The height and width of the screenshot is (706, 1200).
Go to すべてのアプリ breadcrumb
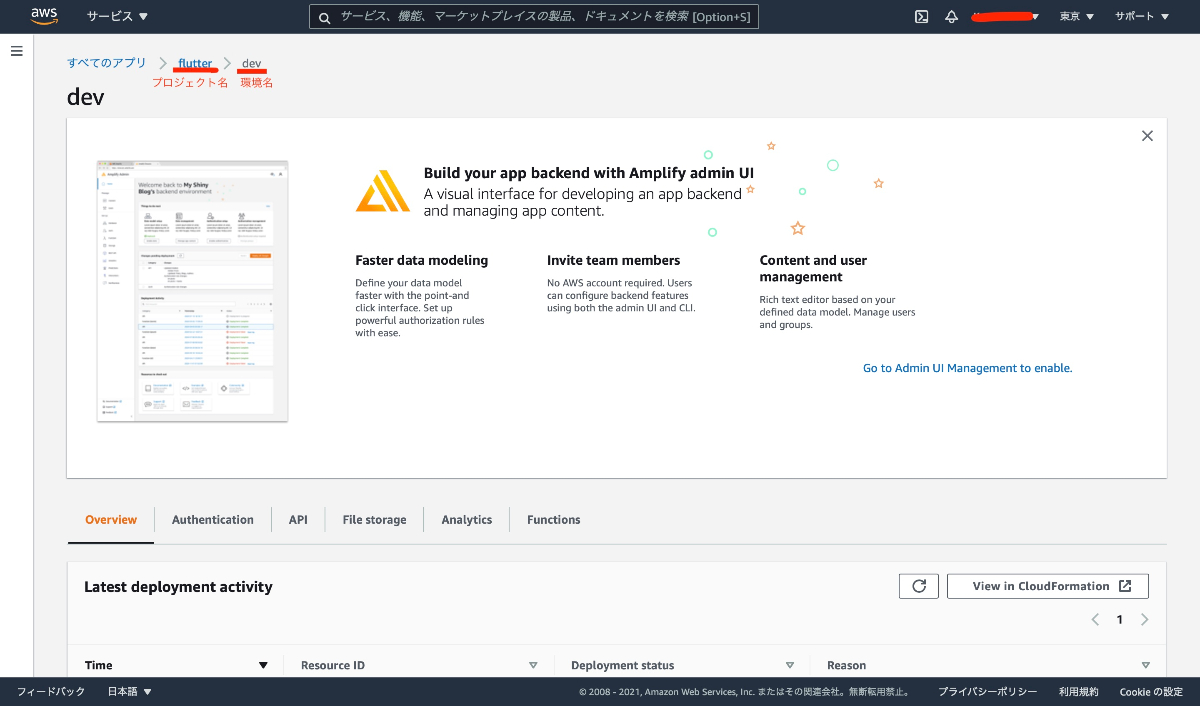pos(107,63)
